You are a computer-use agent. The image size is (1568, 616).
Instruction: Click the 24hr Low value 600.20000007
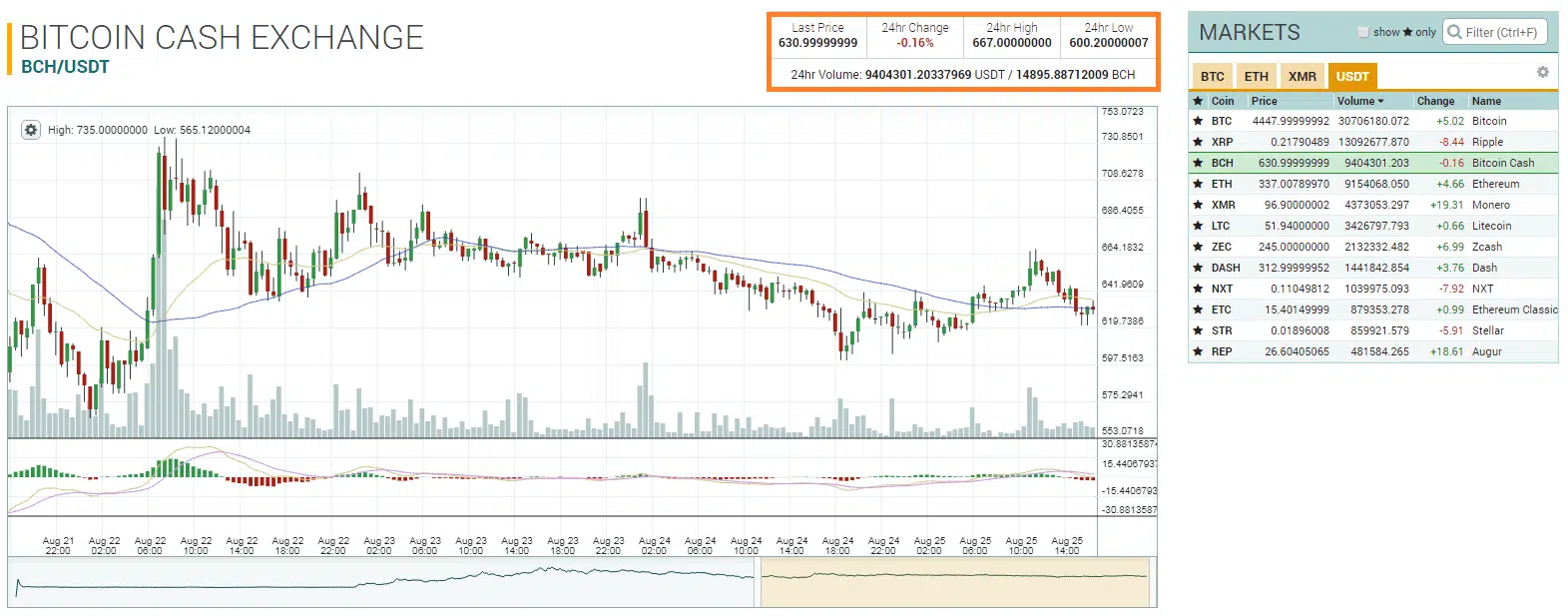tap(1109, 43)
